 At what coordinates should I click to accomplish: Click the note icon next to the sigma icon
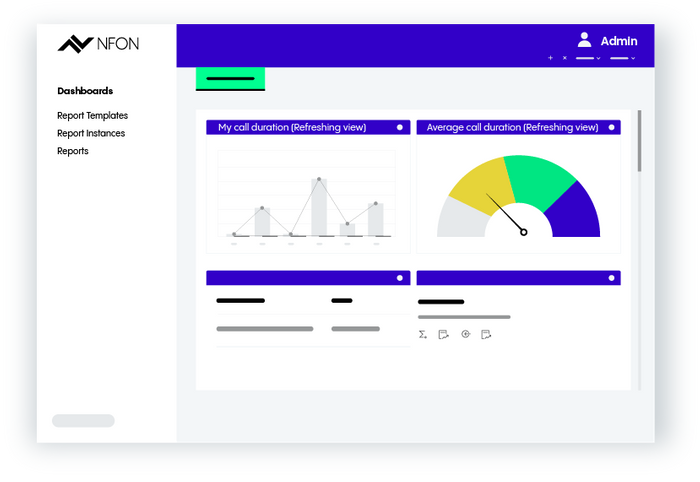(443, 334)
